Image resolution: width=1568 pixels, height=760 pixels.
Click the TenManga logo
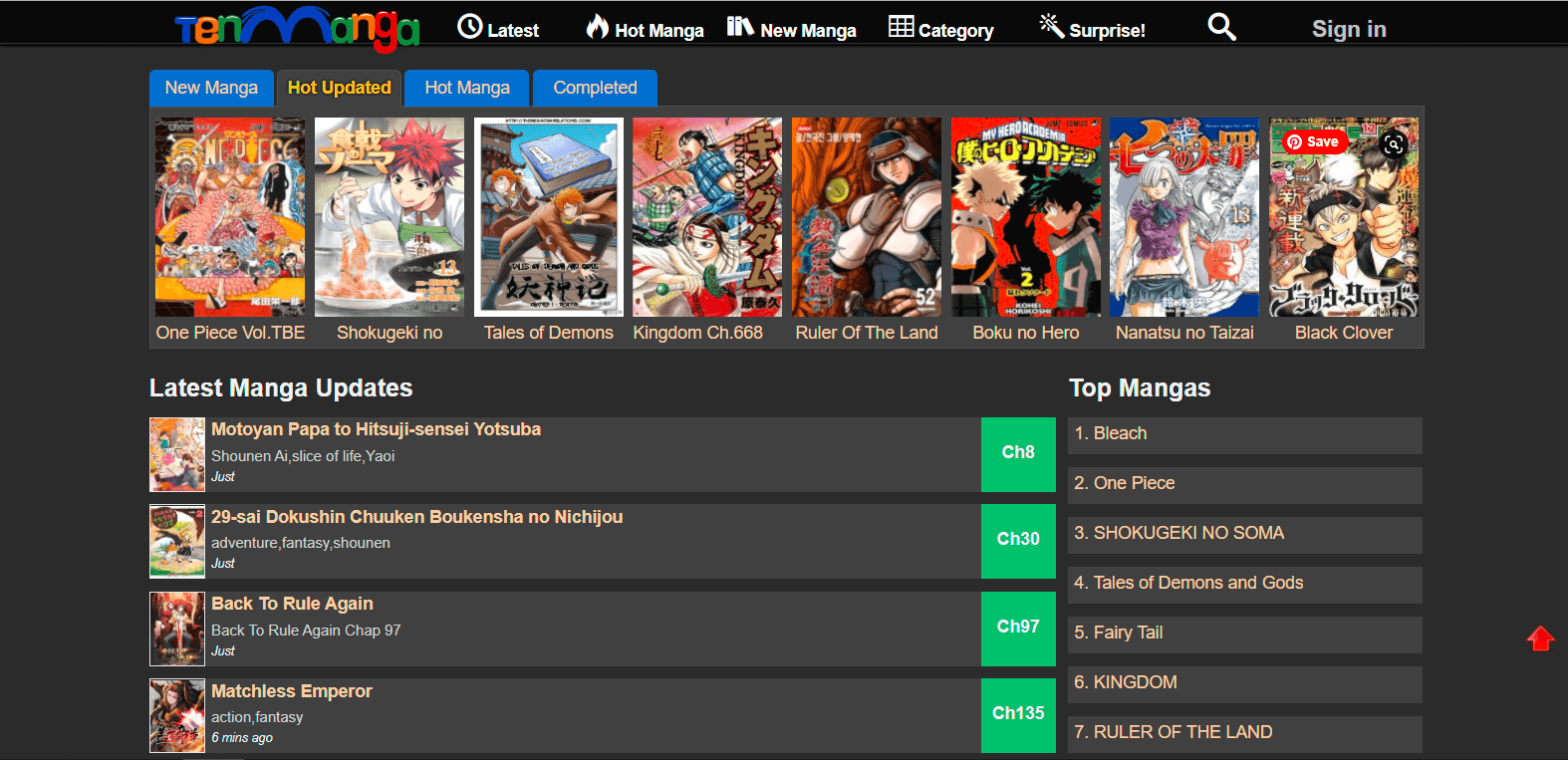297,27
